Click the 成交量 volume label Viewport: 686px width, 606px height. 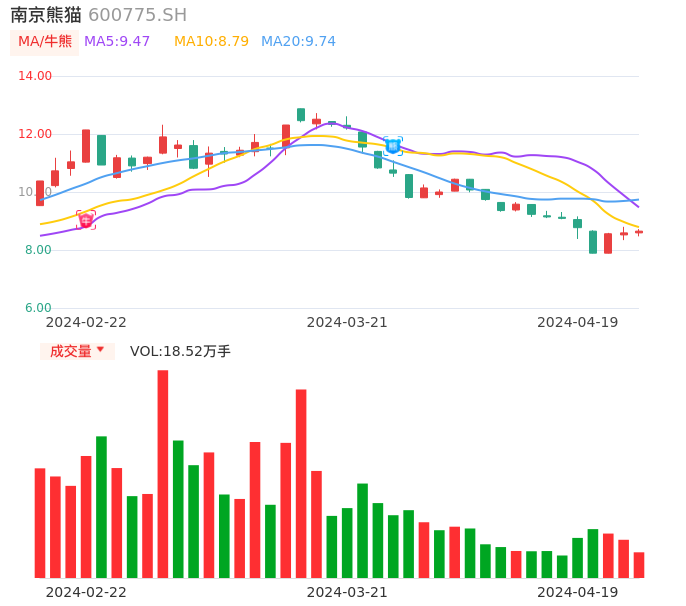click(x=70, y=351)
